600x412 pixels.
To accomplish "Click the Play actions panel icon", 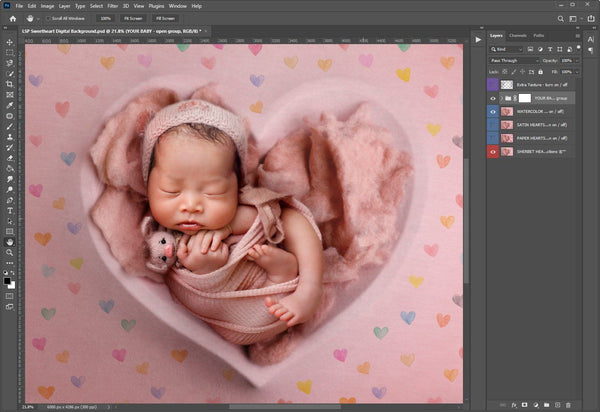I will point(477,38).
